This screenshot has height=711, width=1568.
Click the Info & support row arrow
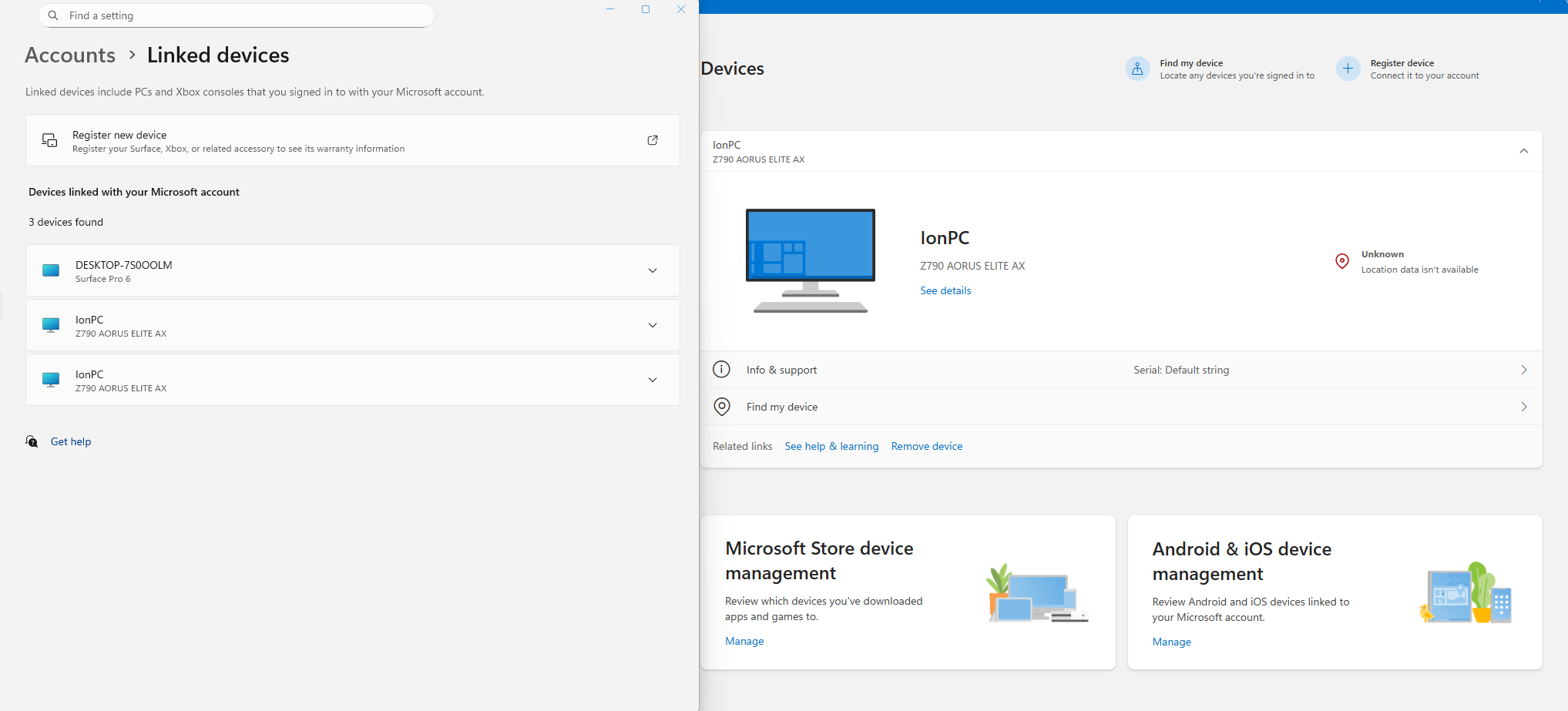(1523, 370)
